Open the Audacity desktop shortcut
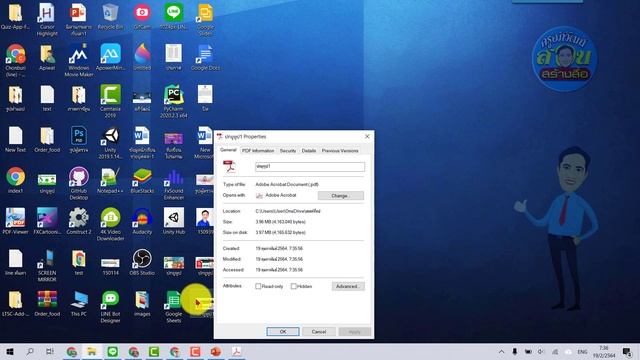The height and width of the screenshot is (360, 640). pyautogui.click(x=142, y=222)
